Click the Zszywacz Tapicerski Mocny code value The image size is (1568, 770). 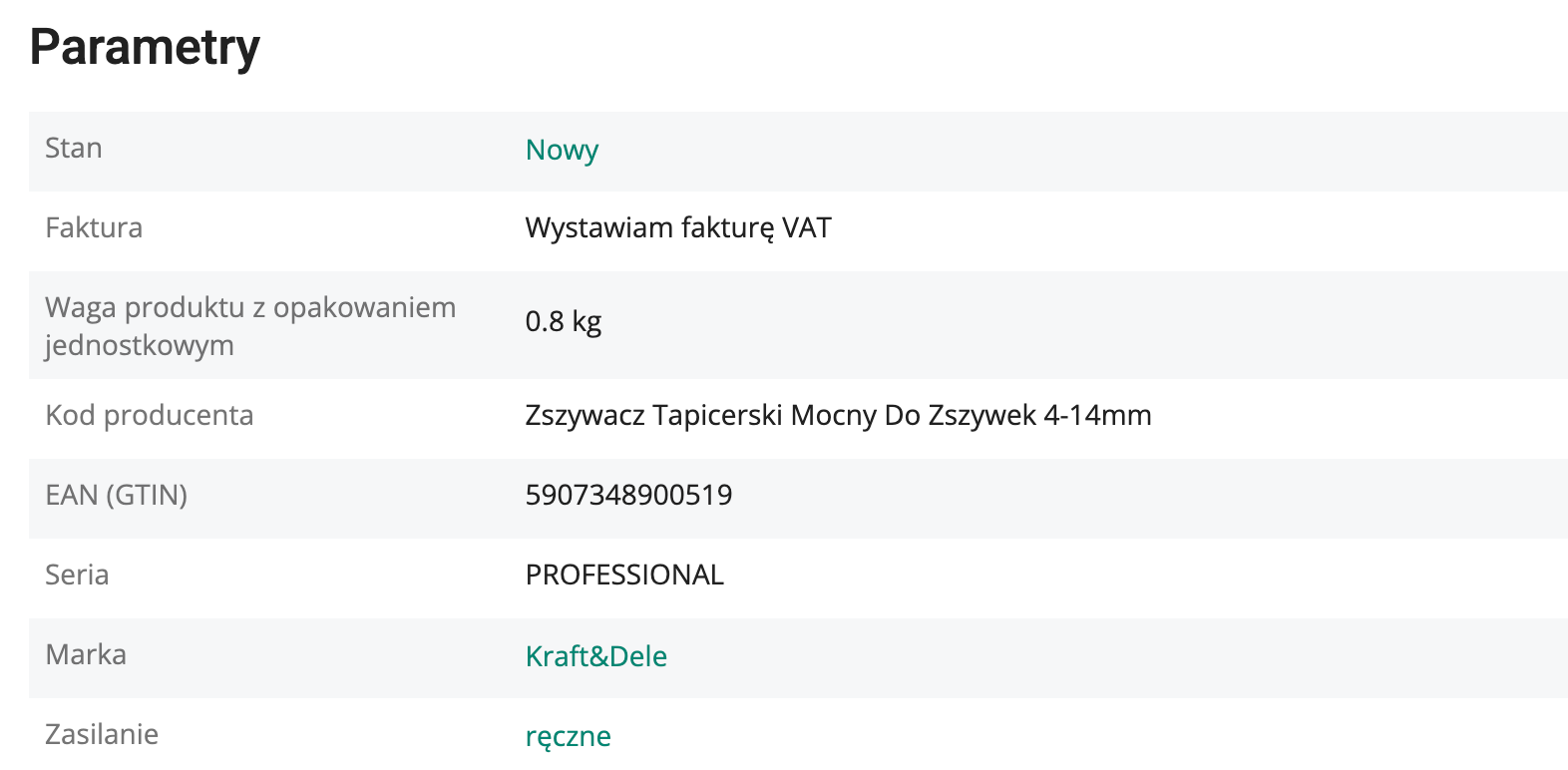[x=838, y=416]
